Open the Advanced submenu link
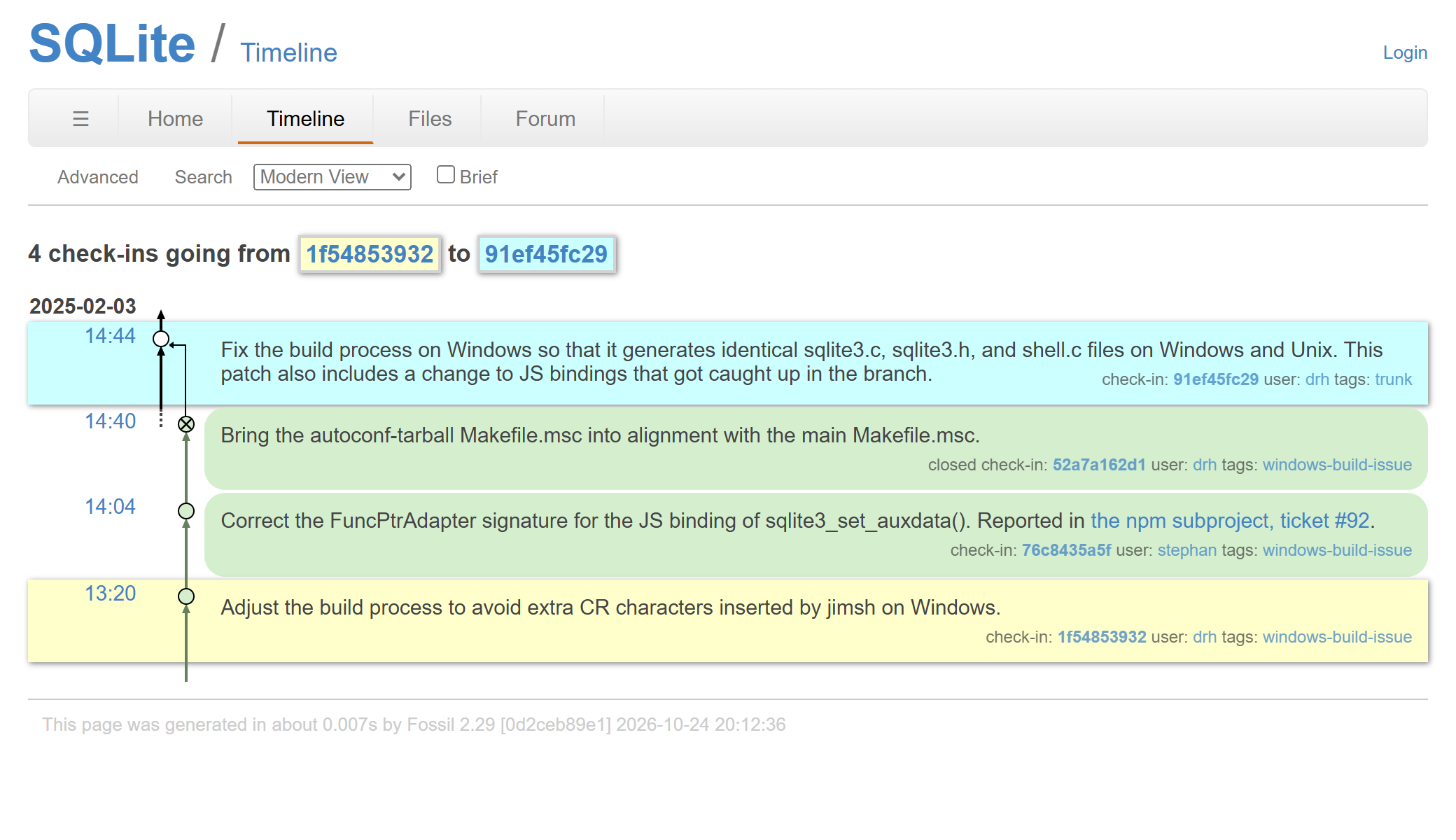Viewport: 1456px width, 840px height. [x=98, y=177]
